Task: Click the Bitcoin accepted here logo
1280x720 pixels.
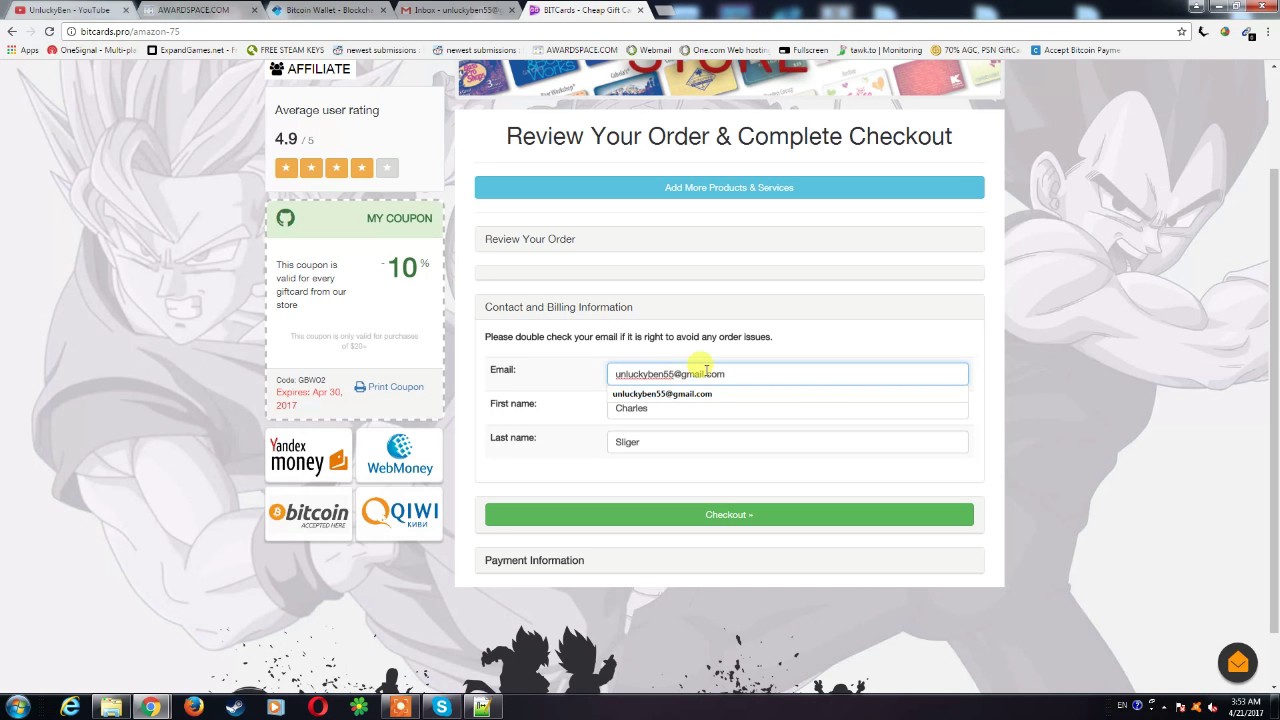Action: tap(309, 513)
